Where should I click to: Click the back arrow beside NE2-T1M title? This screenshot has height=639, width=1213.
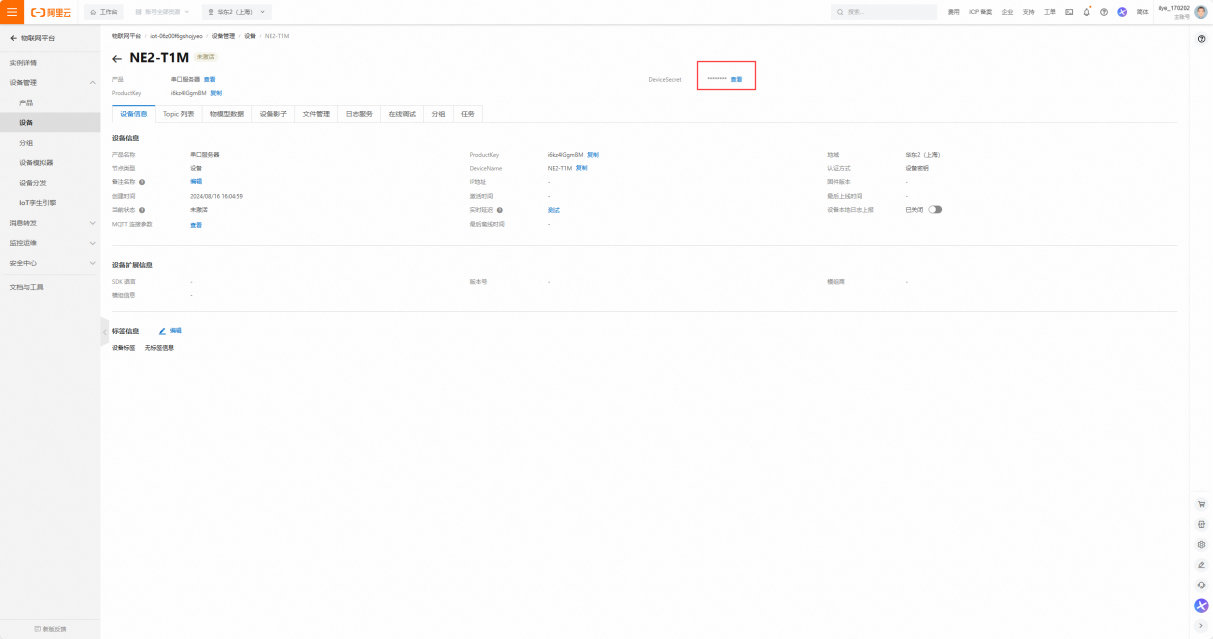[117, 59]
